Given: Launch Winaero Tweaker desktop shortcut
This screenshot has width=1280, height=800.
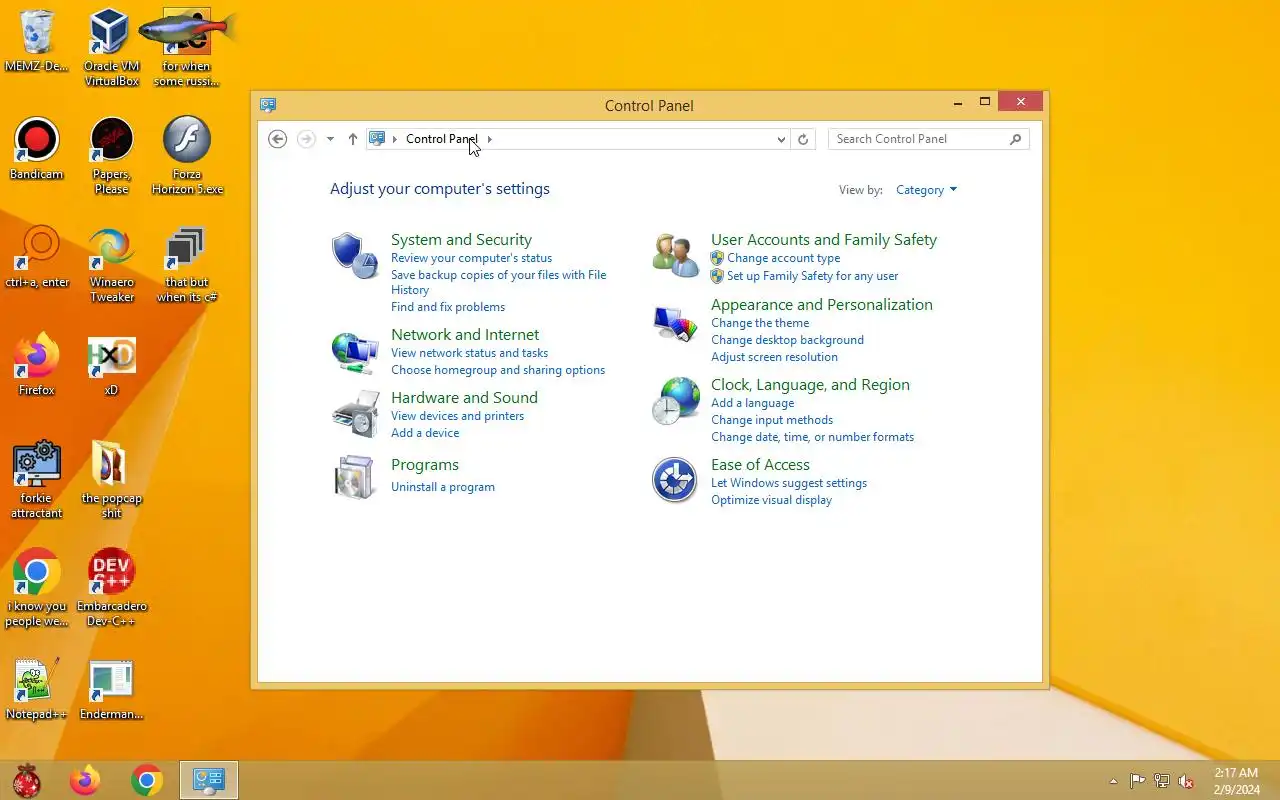Looking at the screenshot, I should [x=111, y=264].
